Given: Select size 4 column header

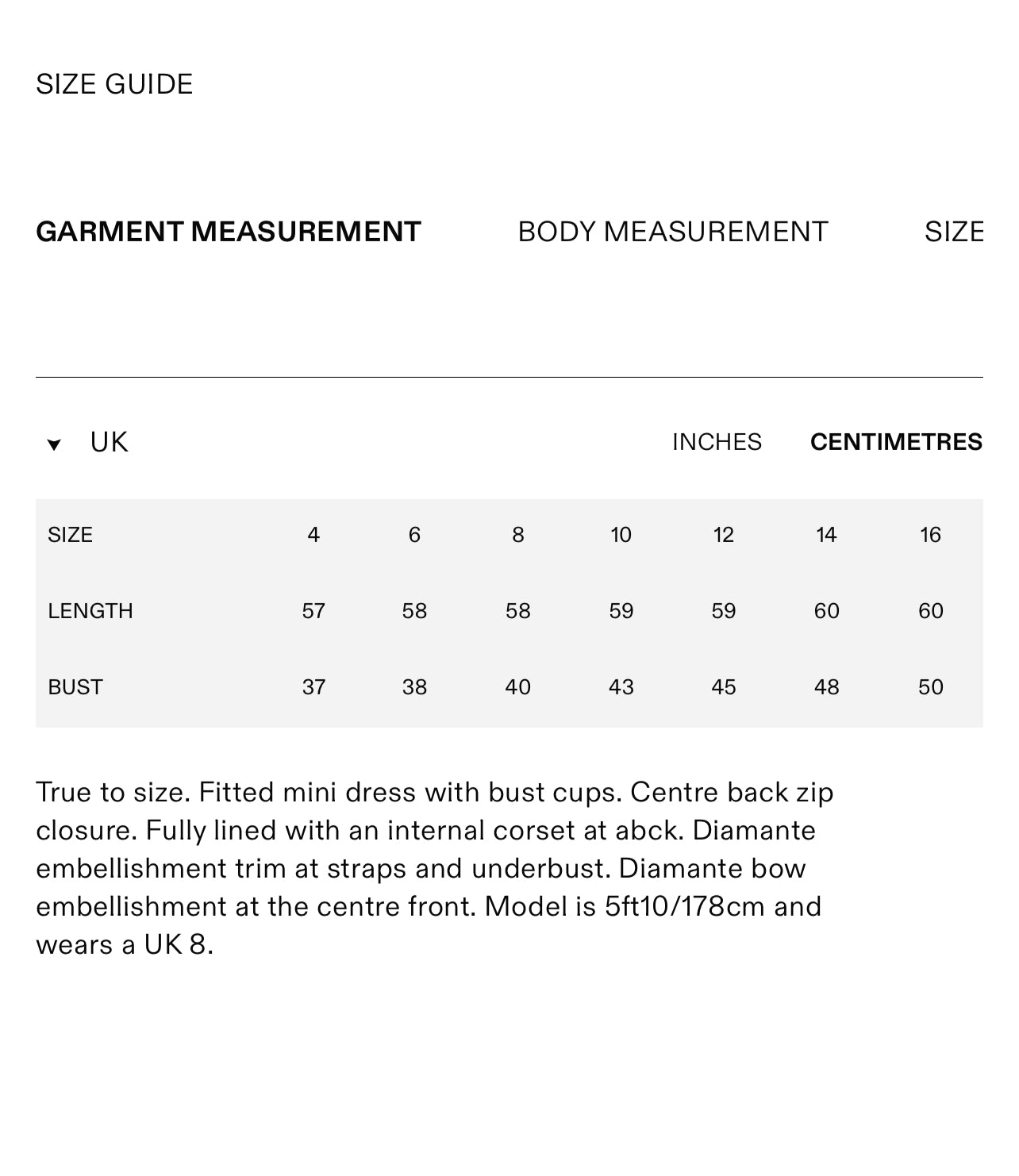Looking at the screenshot, I should pyautogui.click(x=313, y=535).
